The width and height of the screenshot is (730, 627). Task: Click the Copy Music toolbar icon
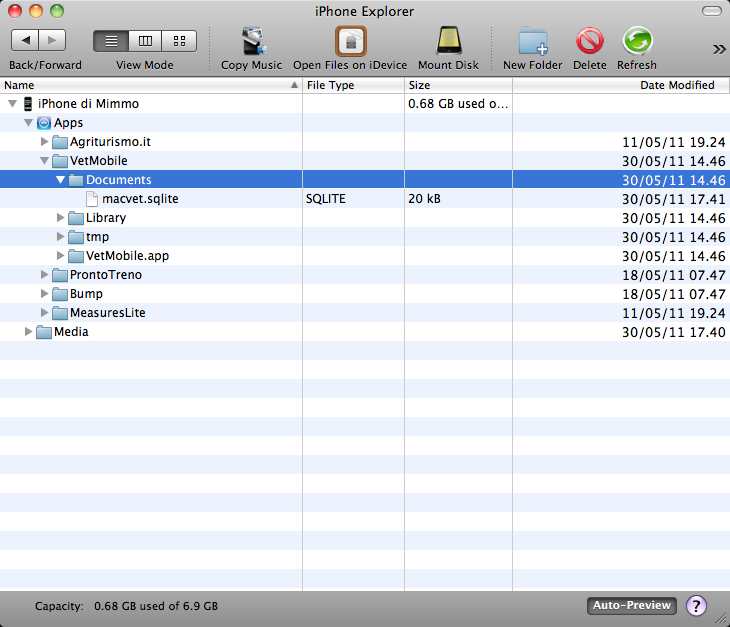tap(252, 41)
